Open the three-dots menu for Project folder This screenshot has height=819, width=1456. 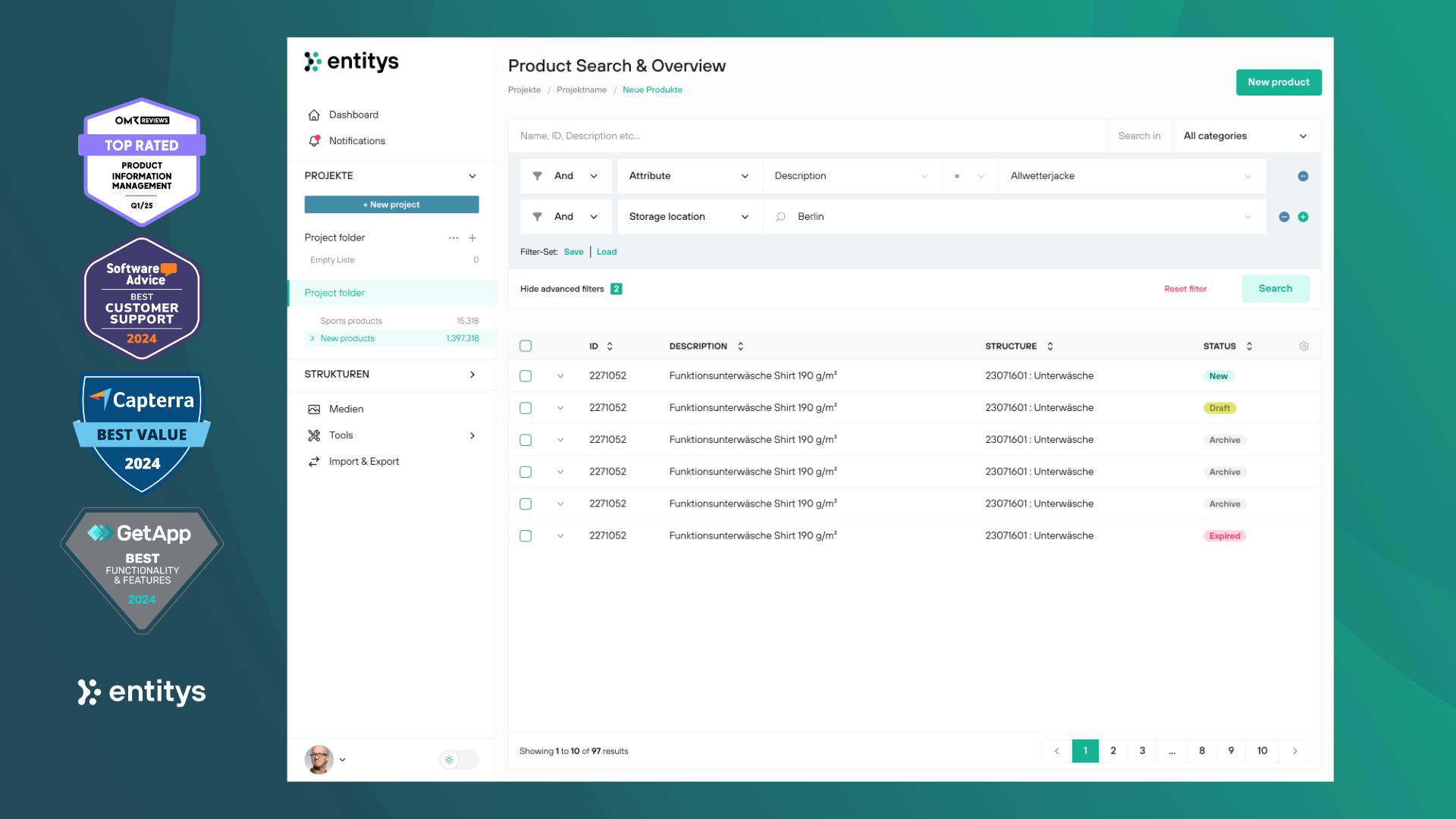pyautogui.click(x=453, y=238)
